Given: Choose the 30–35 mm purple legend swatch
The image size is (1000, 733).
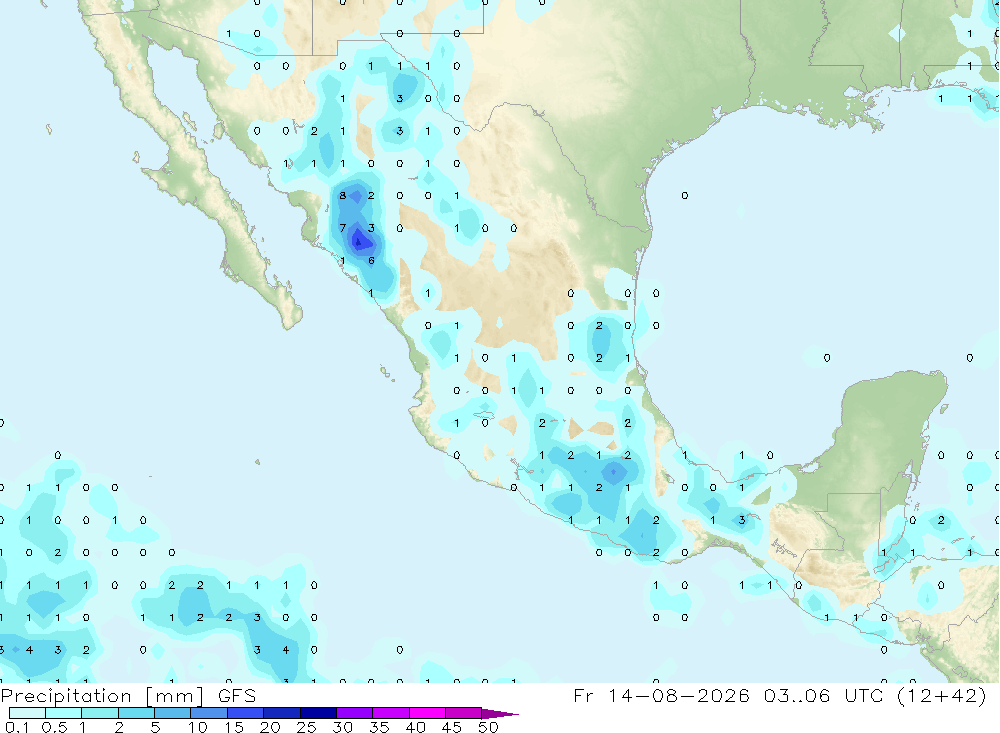Looking at the screenshot, I should click(x=354, y=713).
